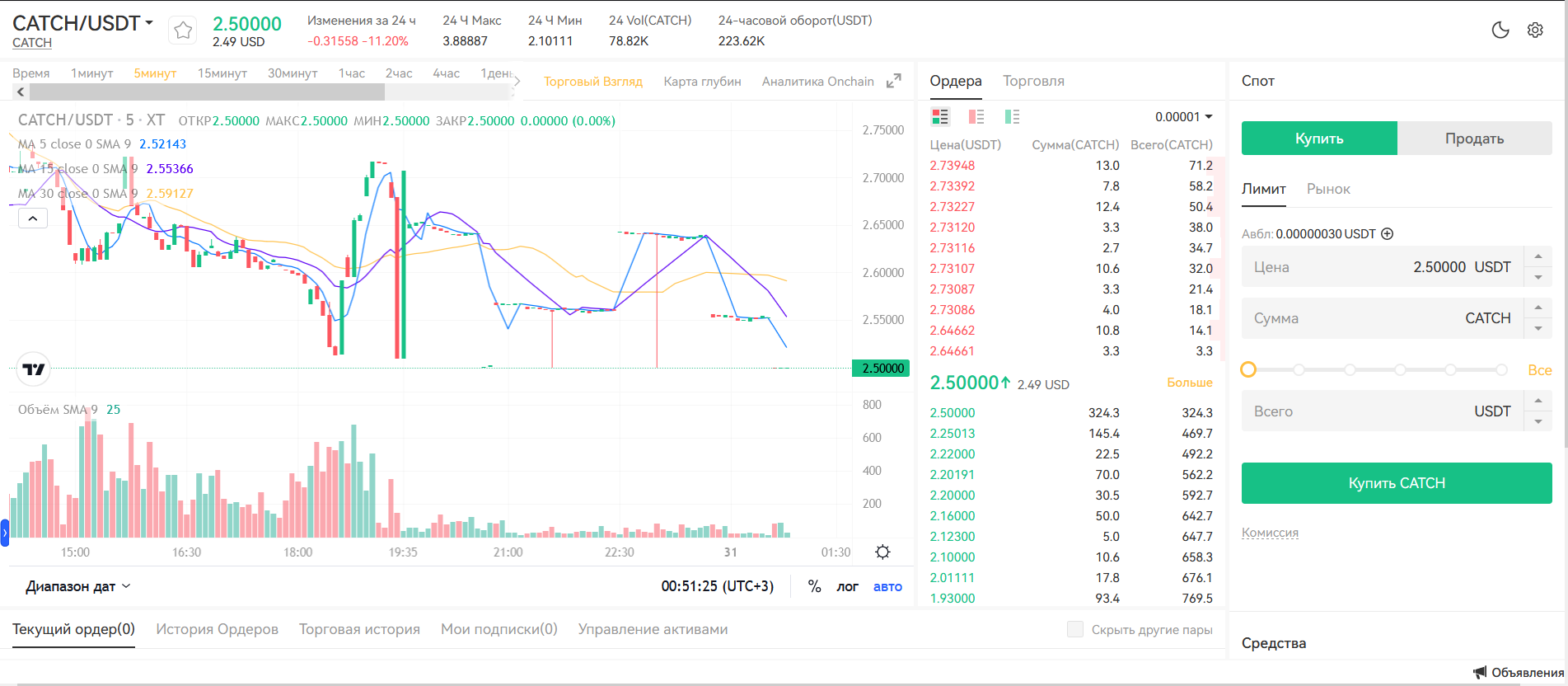Image resolution: width=1568 pixels, height=686 pixels.
Task: Select Sell side toggle
Action: click(x=1474, y=139)
